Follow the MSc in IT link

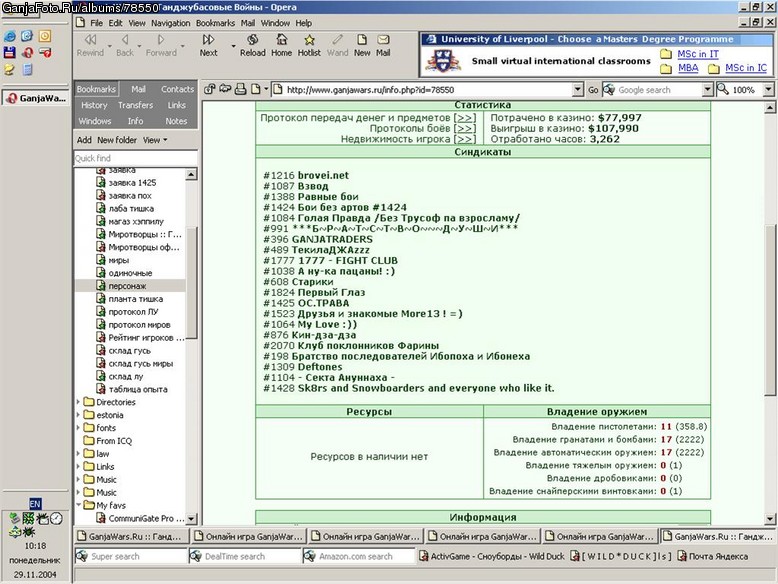click(x=698, y=54)
